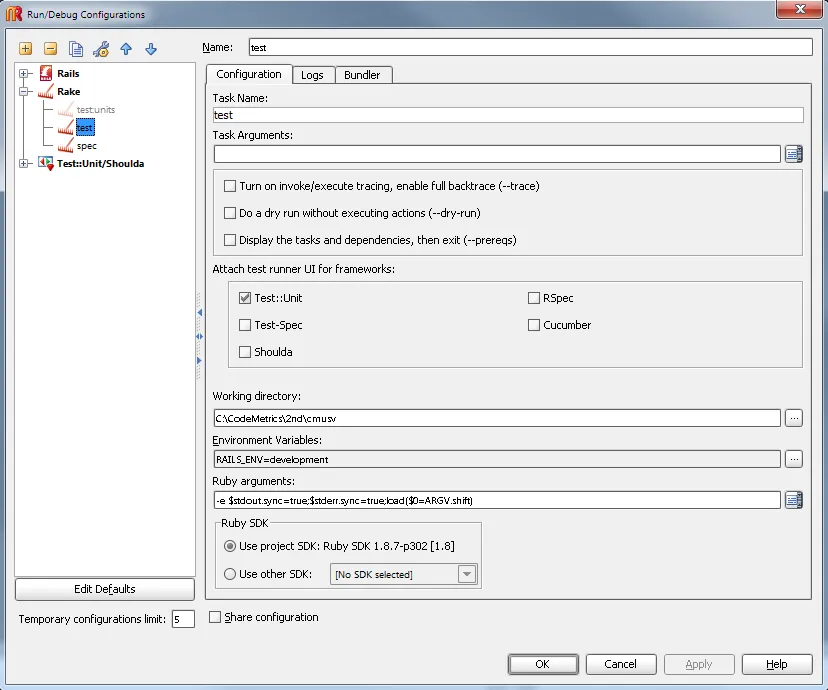Switch to the Configuration tab
828x690 pixels.
tap(249, 74)
